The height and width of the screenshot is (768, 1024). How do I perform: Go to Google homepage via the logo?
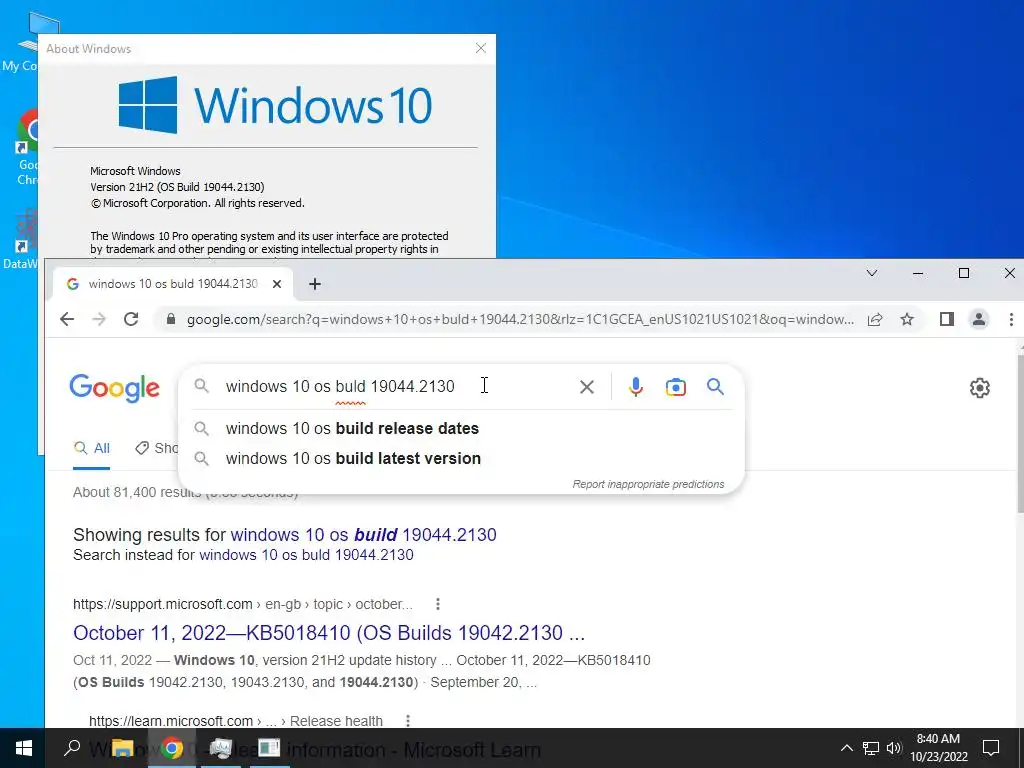tap(114, 388)
